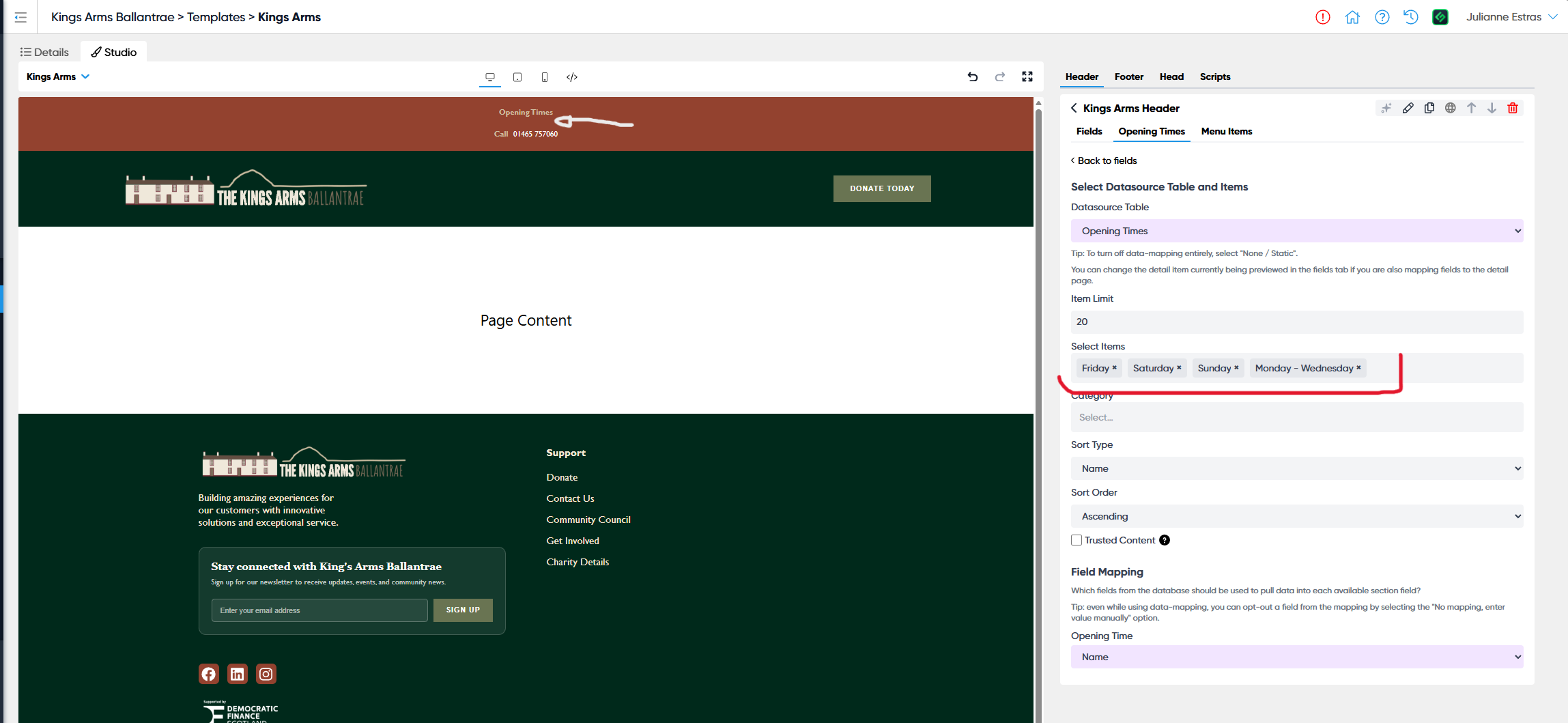
Task: Focus the Item Limit input field
Action: [1297, 322]
